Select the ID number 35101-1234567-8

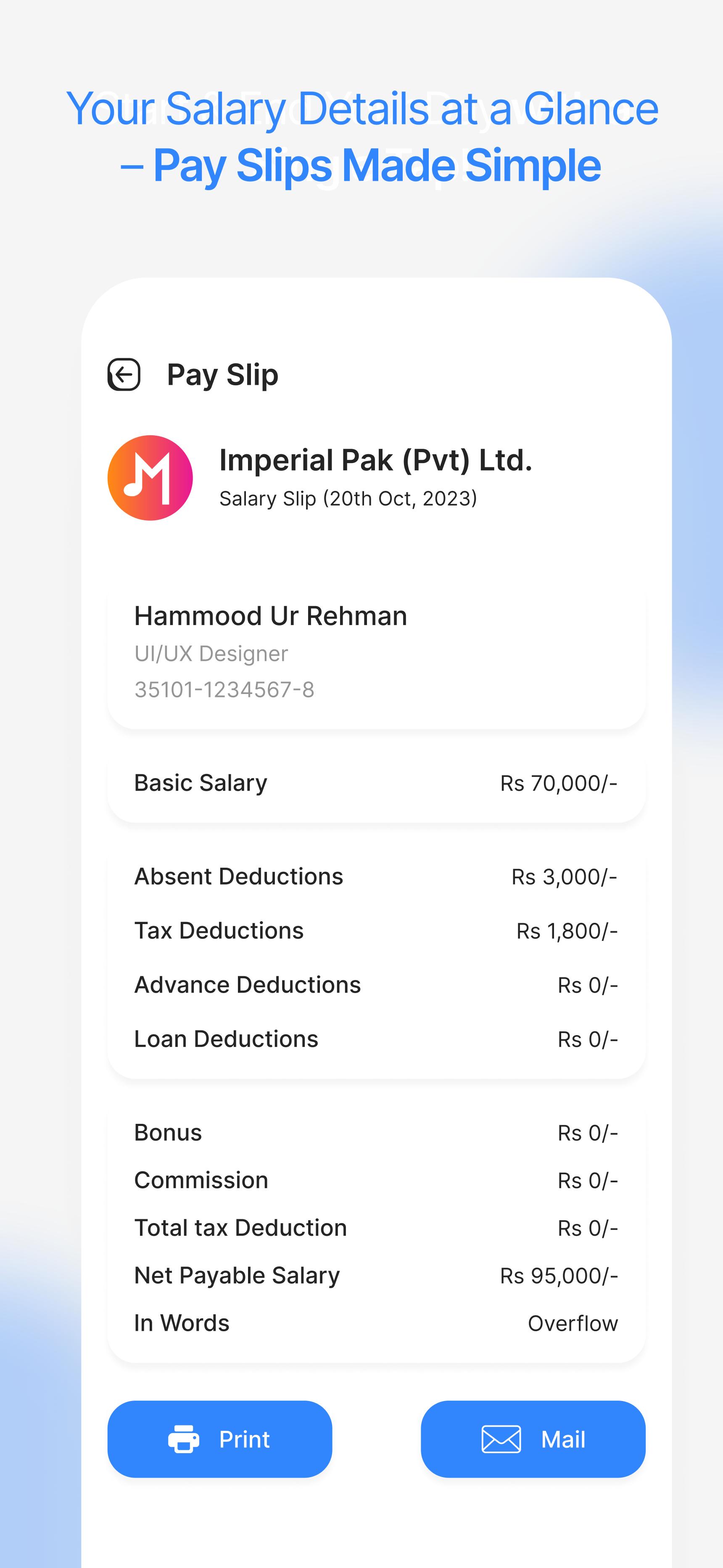point(224,690)
